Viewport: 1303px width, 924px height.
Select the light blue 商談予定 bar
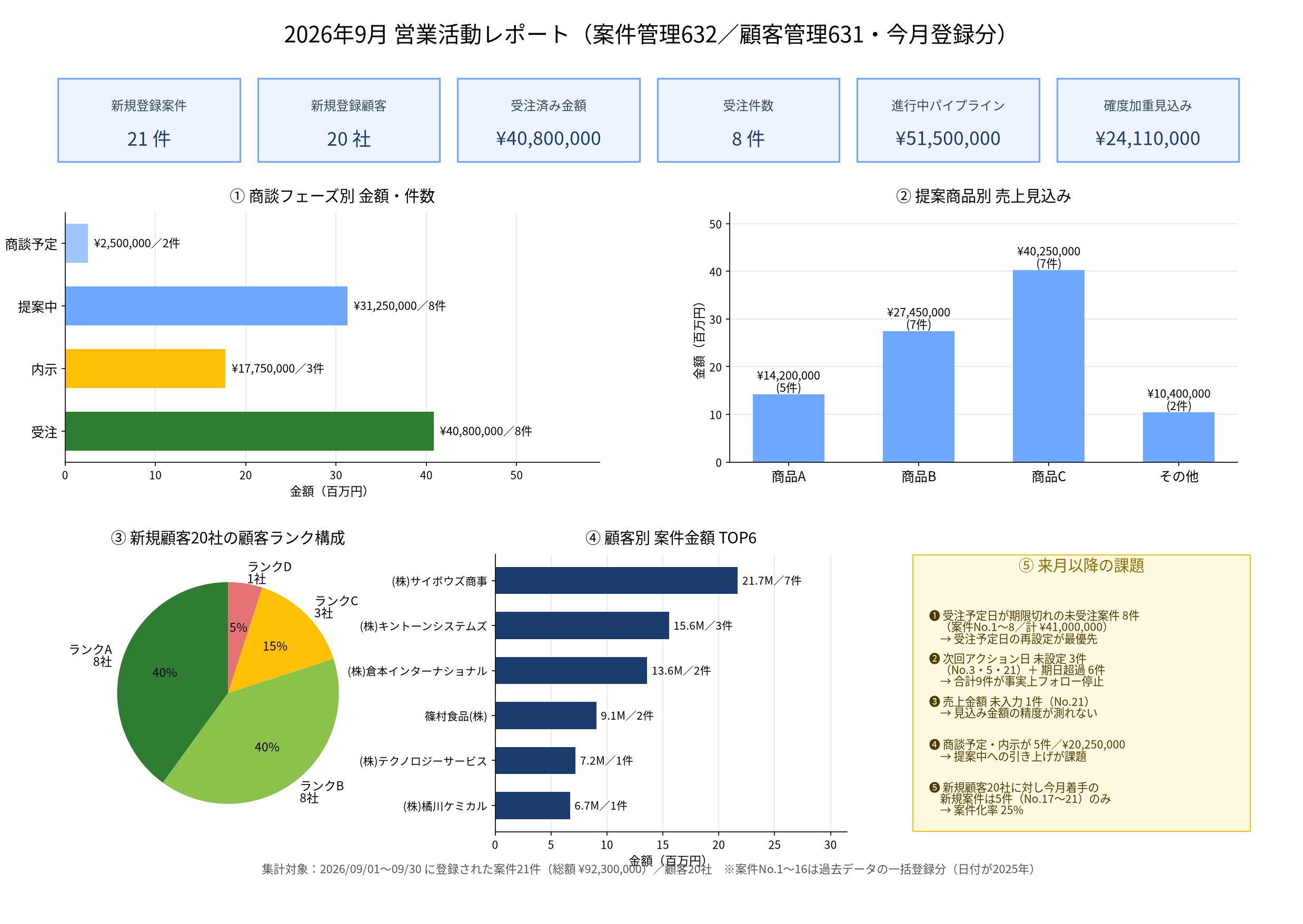tap(77, 244)
